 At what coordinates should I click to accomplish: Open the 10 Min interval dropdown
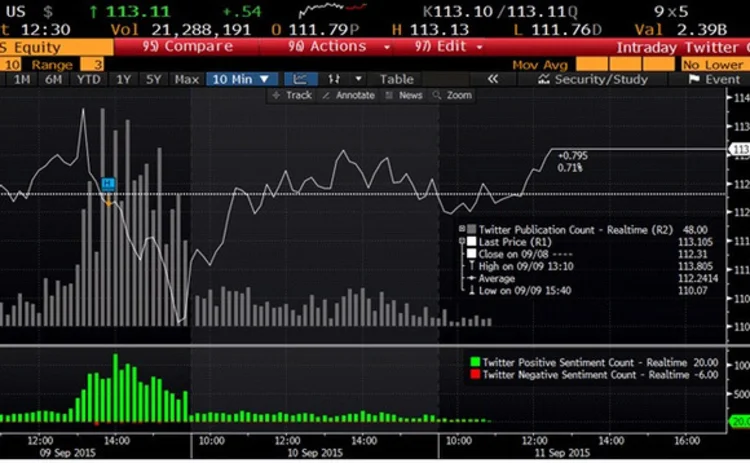[x=241, y=79]
